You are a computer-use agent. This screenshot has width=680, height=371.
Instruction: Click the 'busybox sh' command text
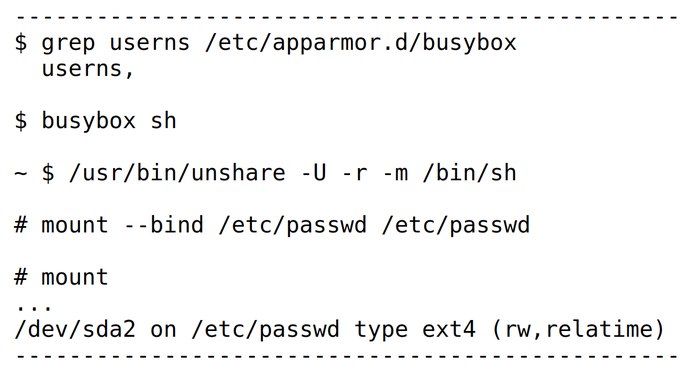109,120
